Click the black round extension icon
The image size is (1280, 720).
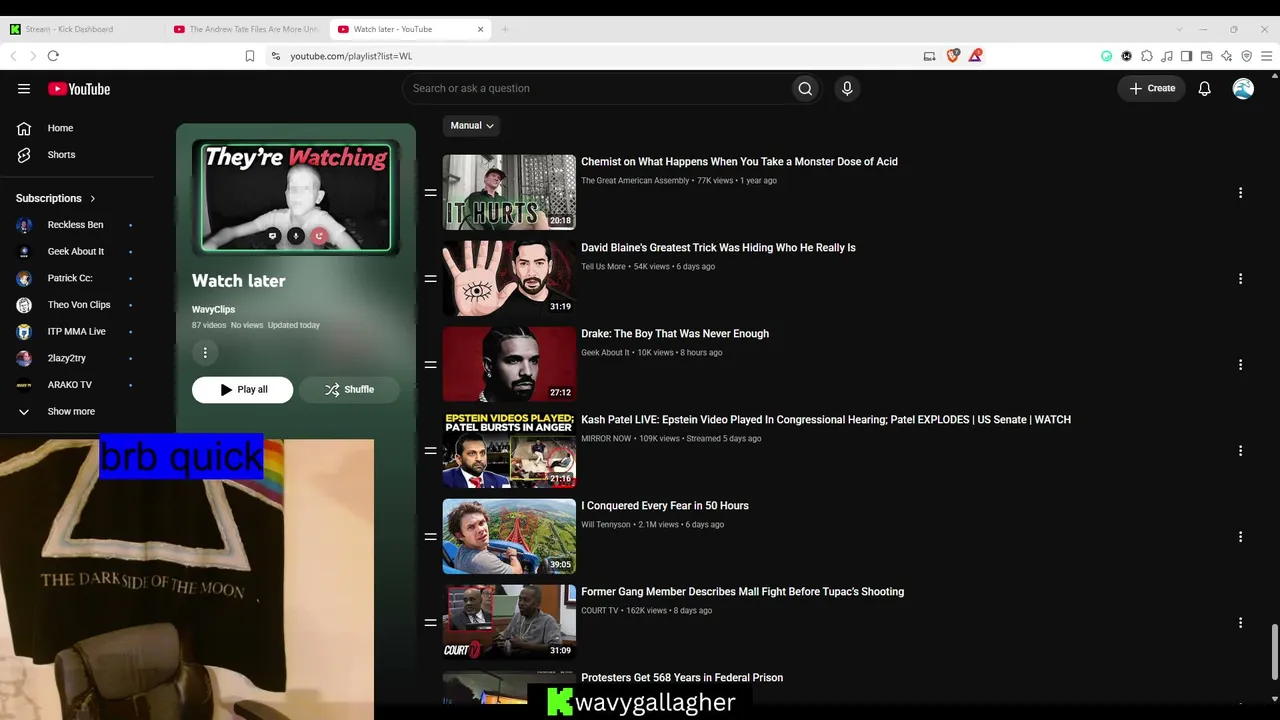click(x=1127, y=56)
